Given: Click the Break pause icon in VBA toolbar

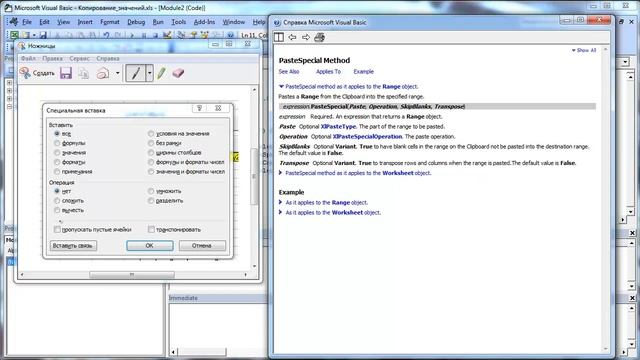Looking at the screenshot, I should pos(144,35).
